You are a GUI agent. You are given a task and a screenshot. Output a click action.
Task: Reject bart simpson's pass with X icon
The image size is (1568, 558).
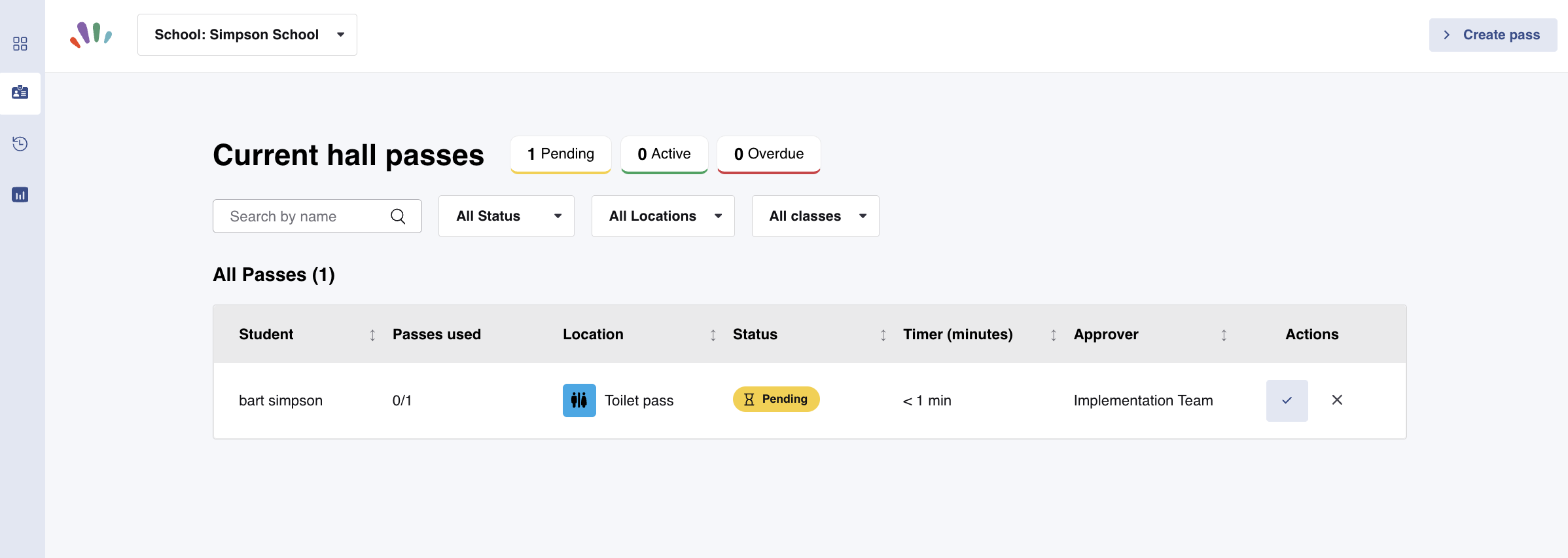tap(1337, 400)
